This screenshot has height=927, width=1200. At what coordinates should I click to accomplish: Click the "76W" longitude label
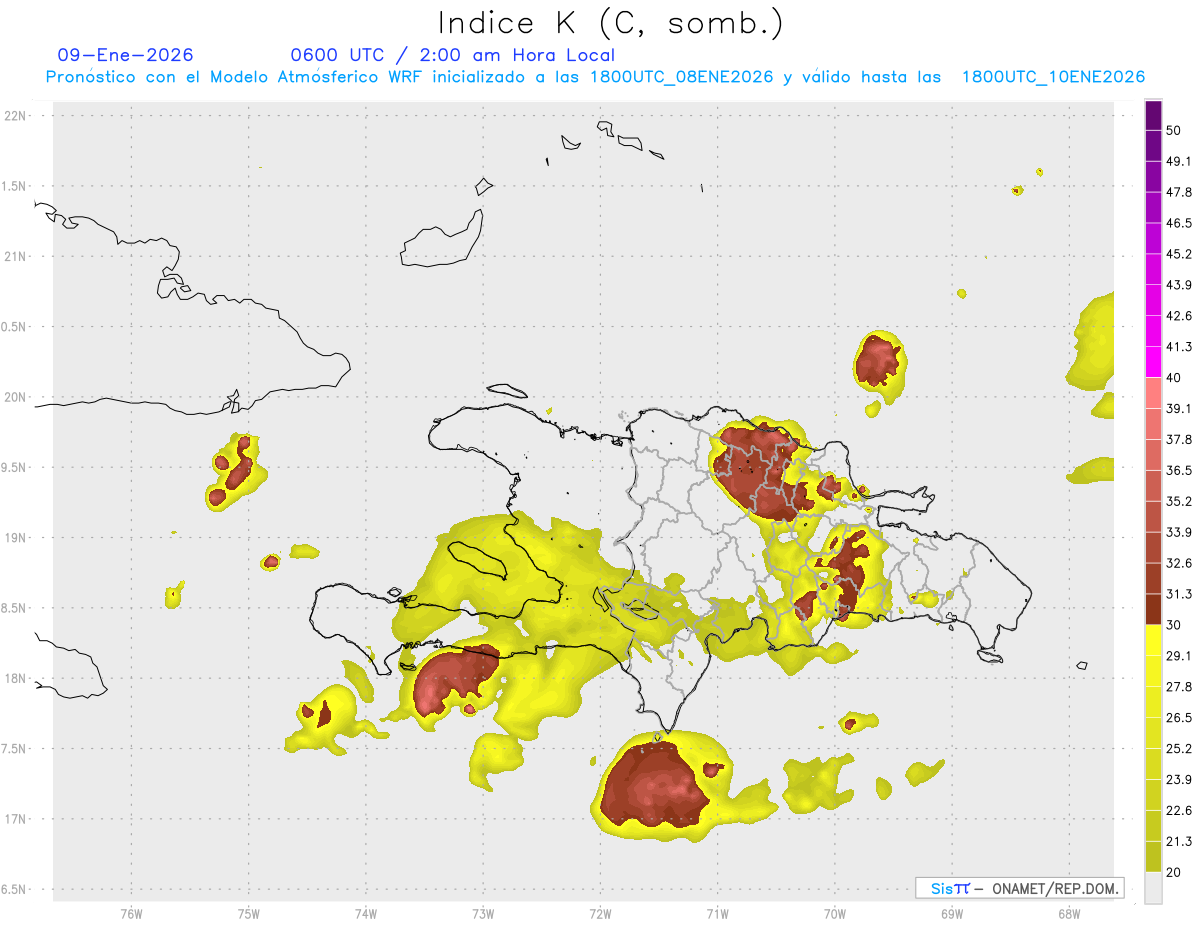pos(131,913)
